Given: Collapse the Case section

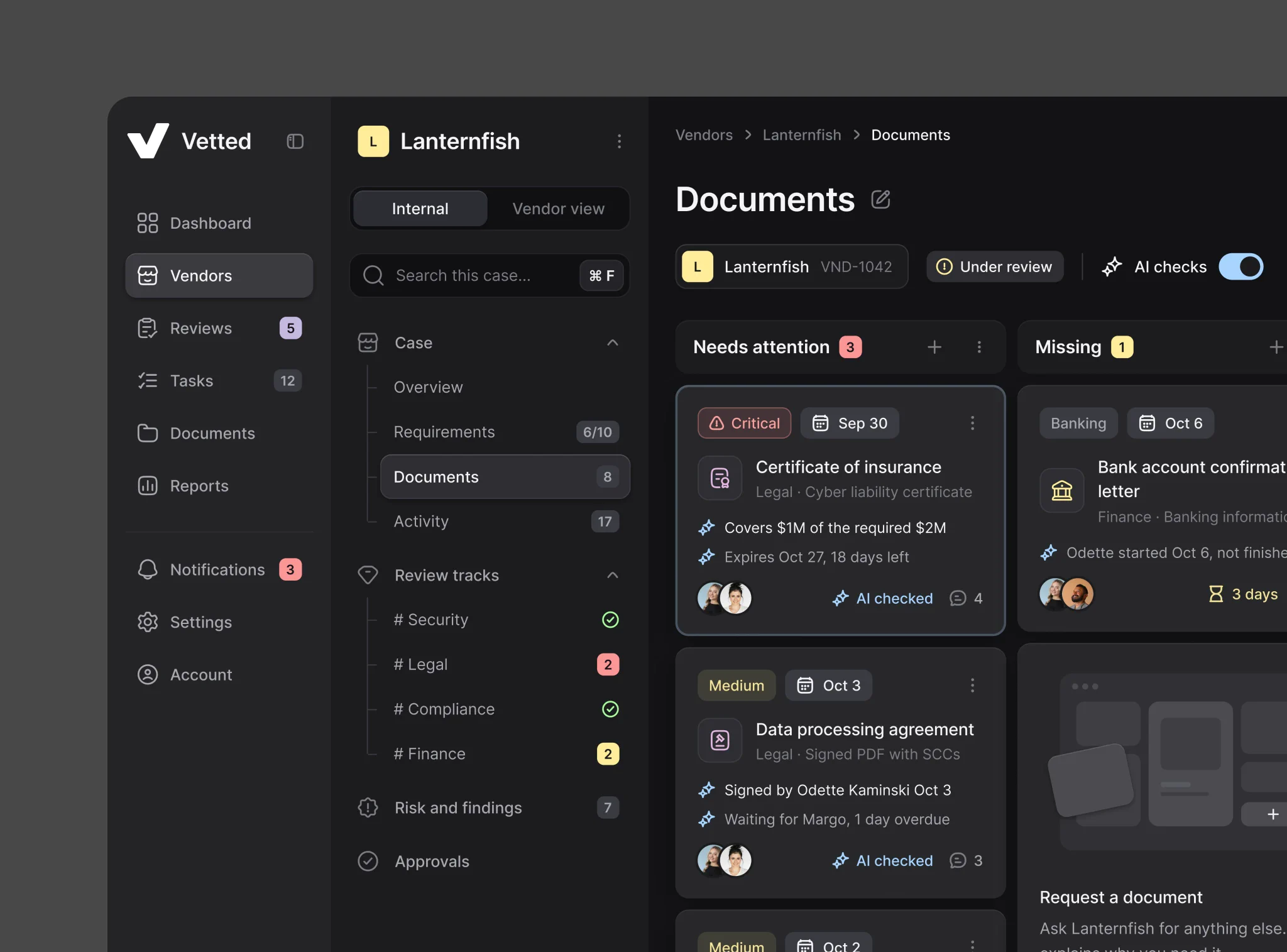Looking at the screenshot, I should click(613, 342).
